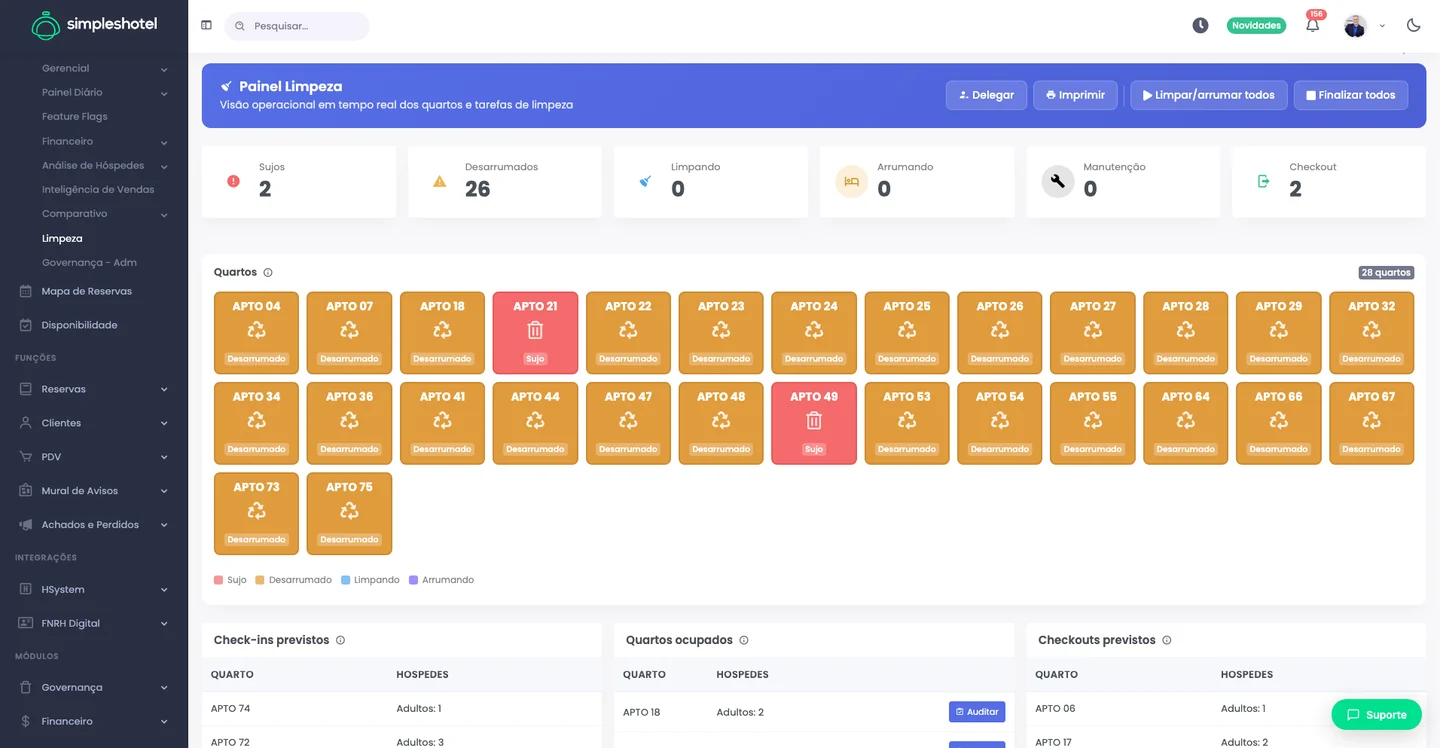Image resolution: width=1440 pixels, height=748 pixels.
Task: Click Auditar for APTO 18
Action: point(977,712)
